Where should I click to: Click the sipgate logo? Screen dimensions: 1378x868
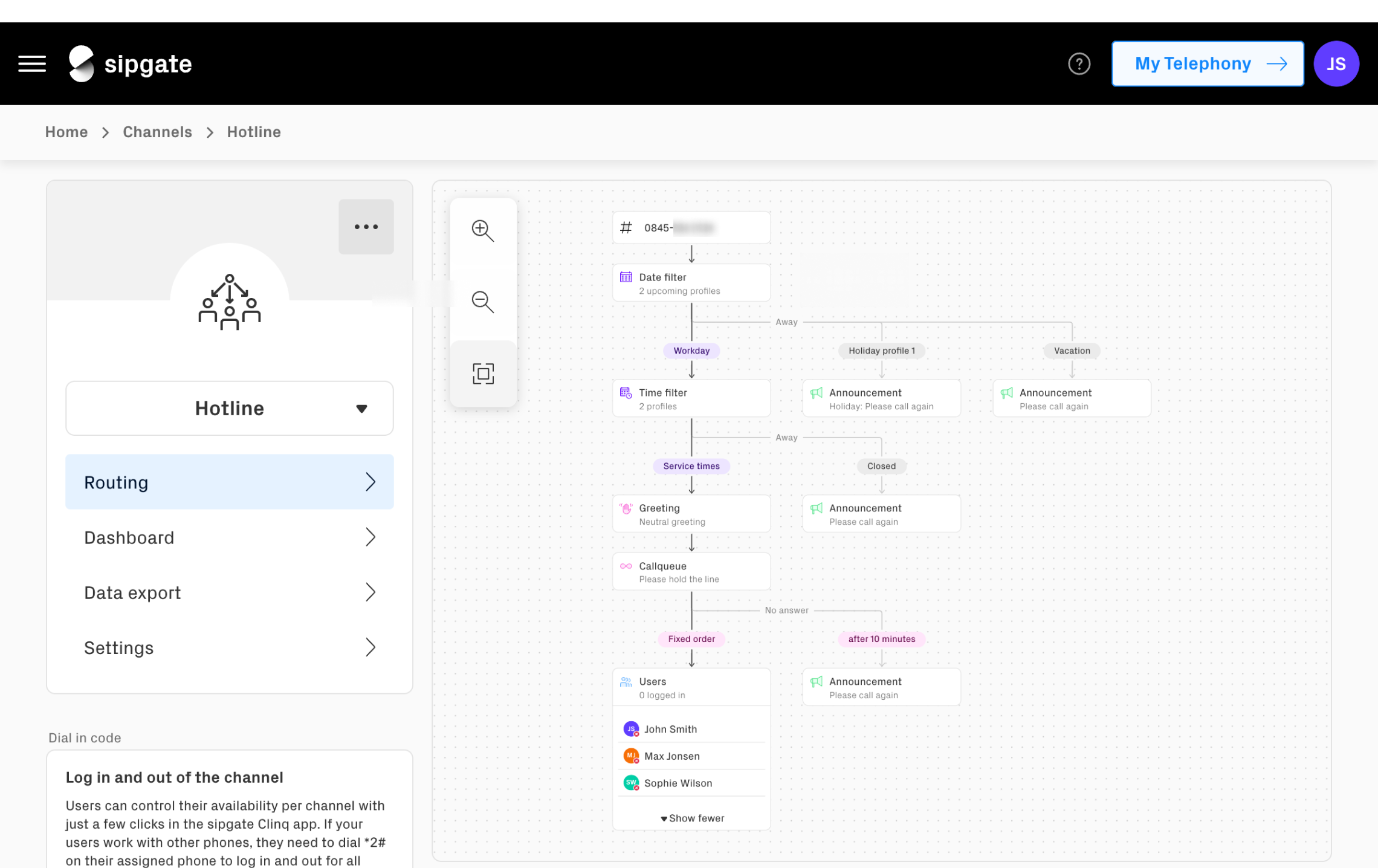tap(130, 63)
